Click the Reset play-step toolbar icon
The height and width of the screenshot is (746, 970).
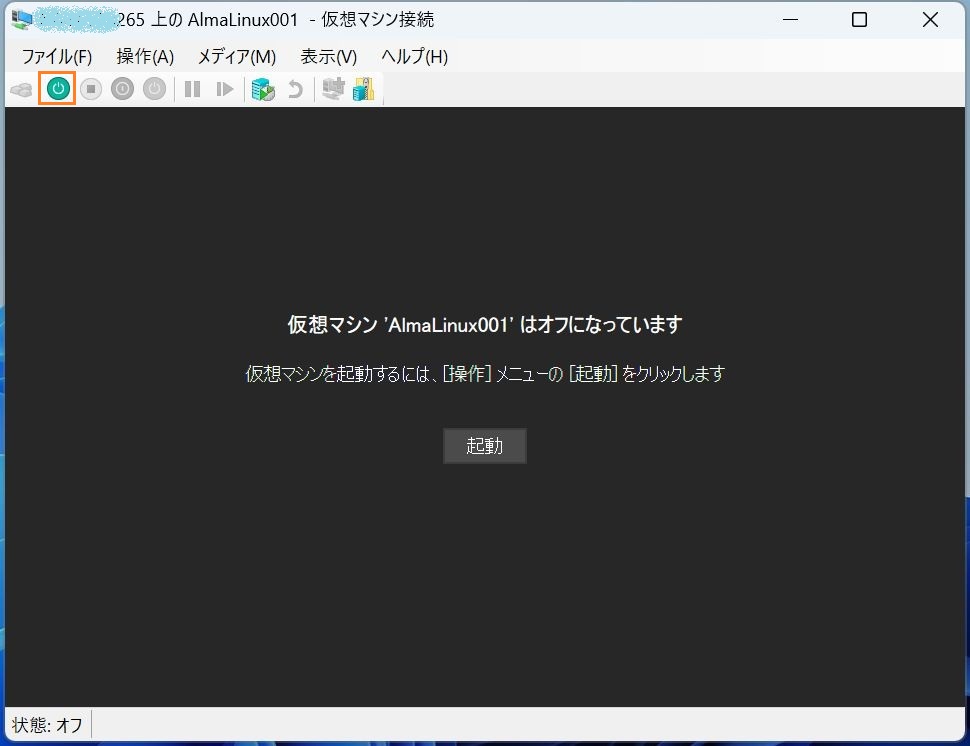point(225,89)
